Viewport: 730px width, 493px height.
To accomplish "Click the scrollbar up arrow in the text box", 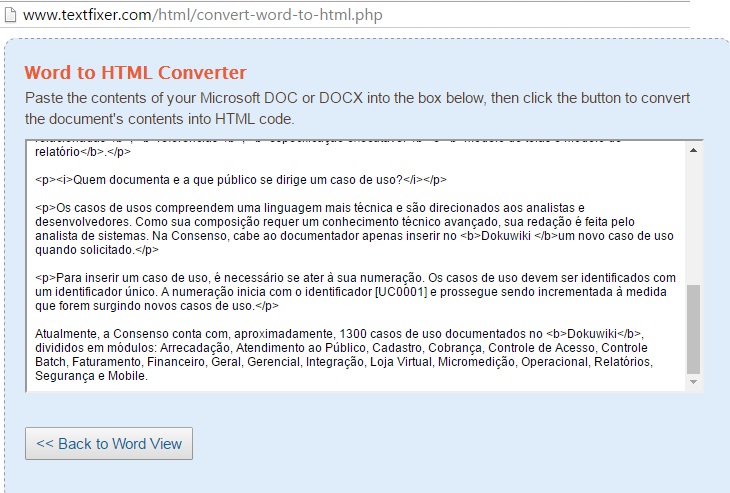I will click(x=693, y=149).
